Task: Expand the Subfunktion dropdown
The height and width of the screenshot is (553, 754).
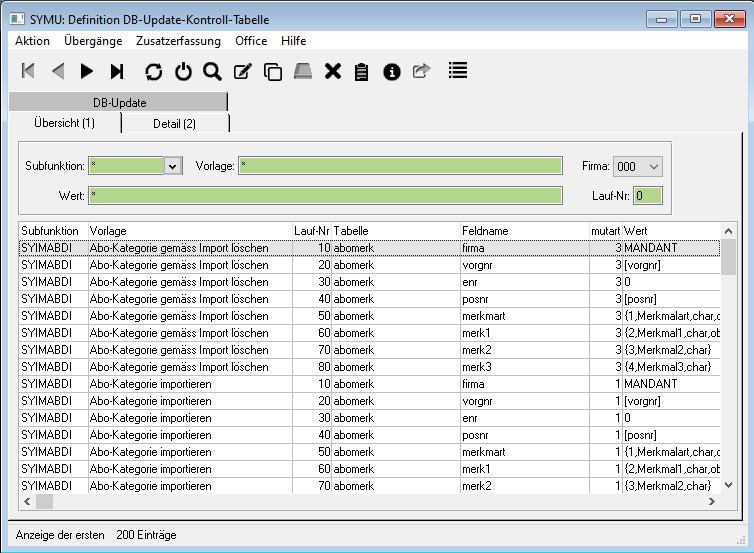Action: coord(173,166)
